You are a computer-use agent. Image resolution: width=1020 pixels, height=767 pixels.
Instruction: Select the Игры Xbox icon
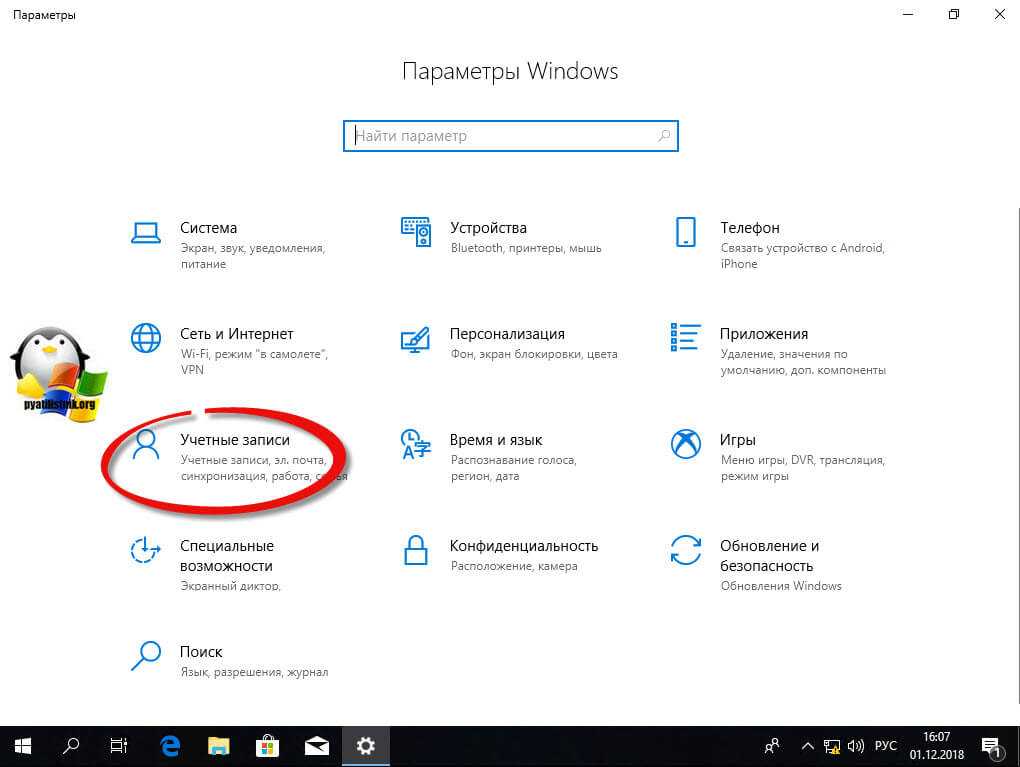click(x=685, y=444)
